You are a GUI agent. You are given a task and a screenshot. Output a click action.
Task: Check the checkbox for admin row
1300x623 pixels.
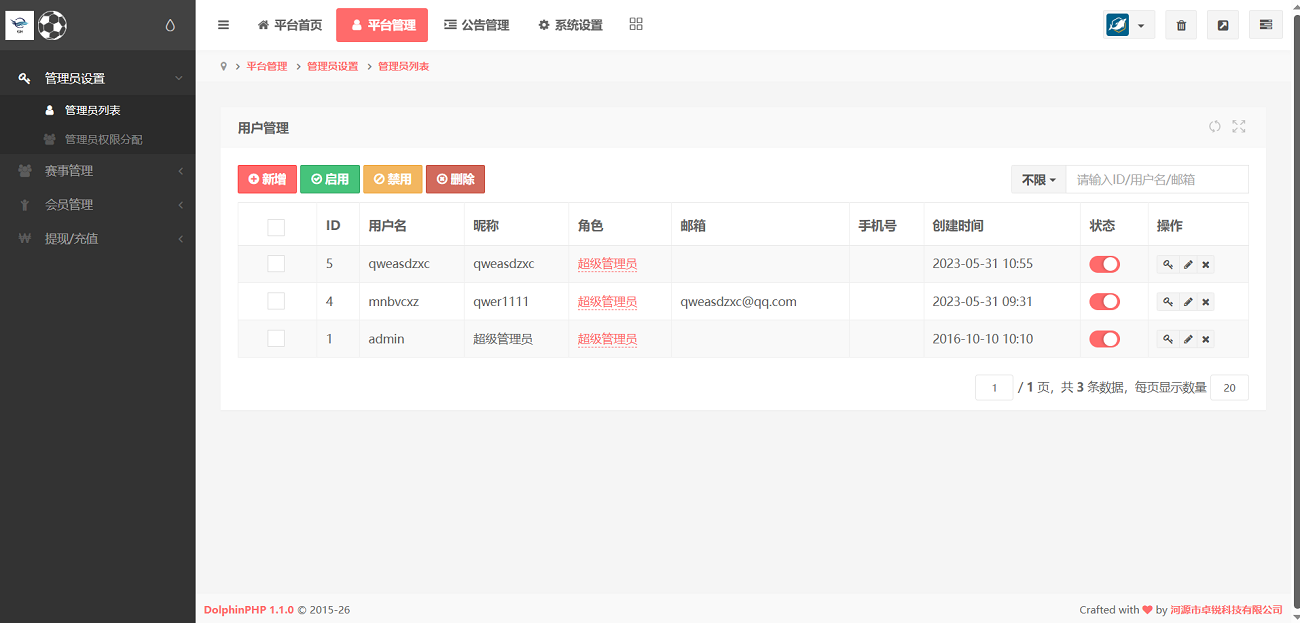pos(276,339)
